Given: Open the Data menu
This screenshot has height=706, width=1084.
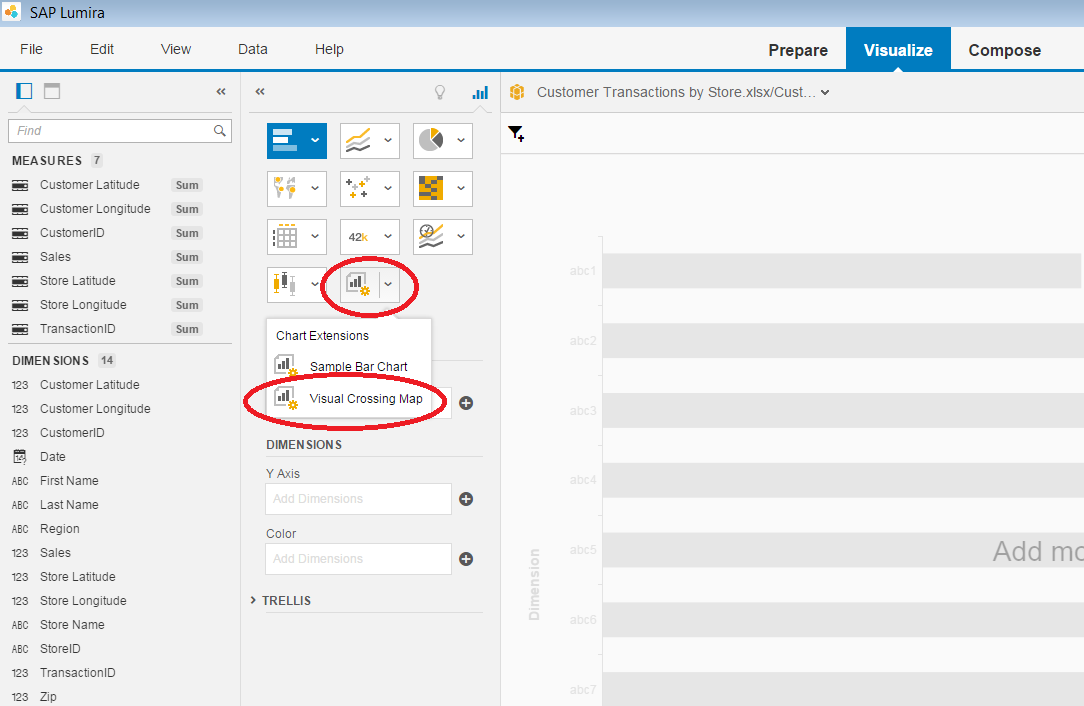Looking at the screenshot, I should (x=252, y=49).
